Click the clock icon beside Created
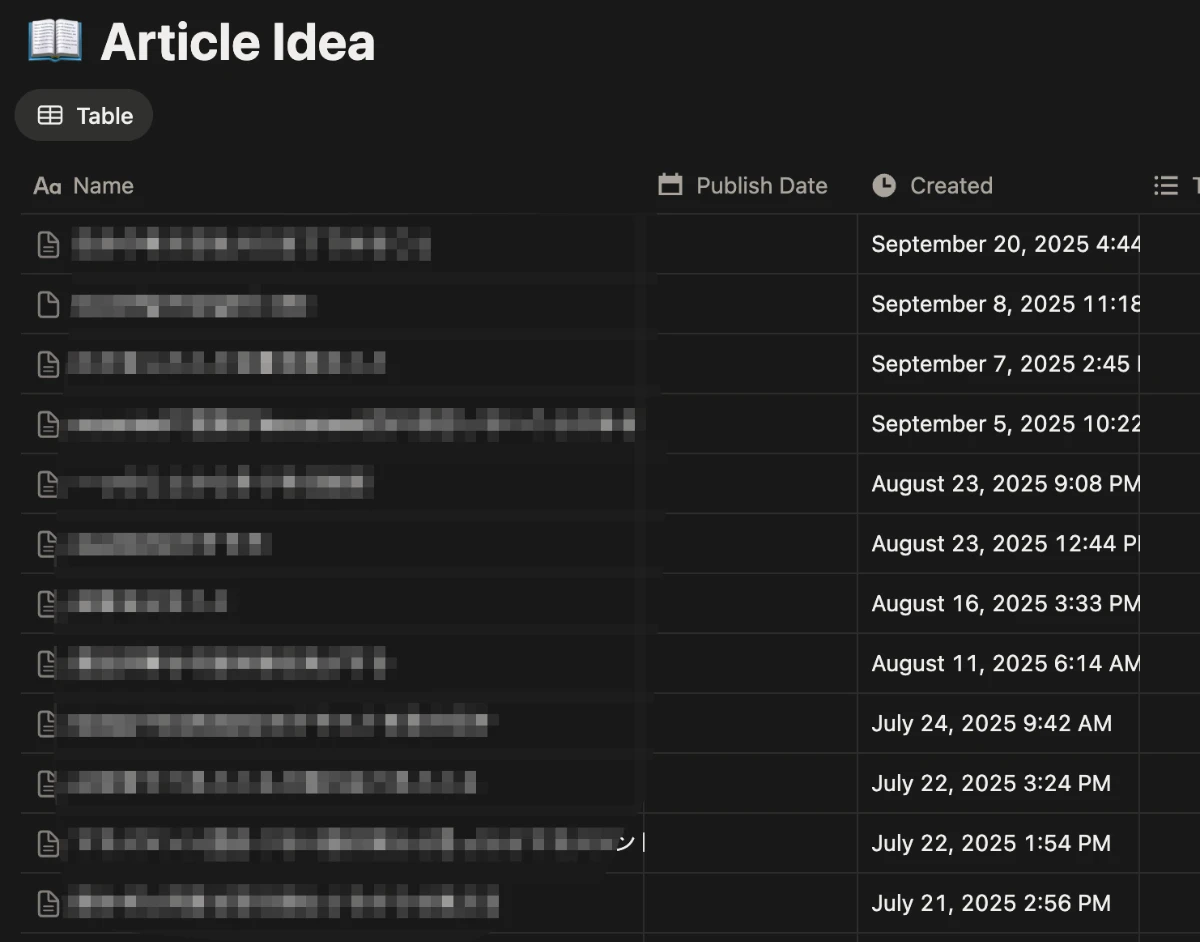The image size is (1200, 942). coord(884,186)
